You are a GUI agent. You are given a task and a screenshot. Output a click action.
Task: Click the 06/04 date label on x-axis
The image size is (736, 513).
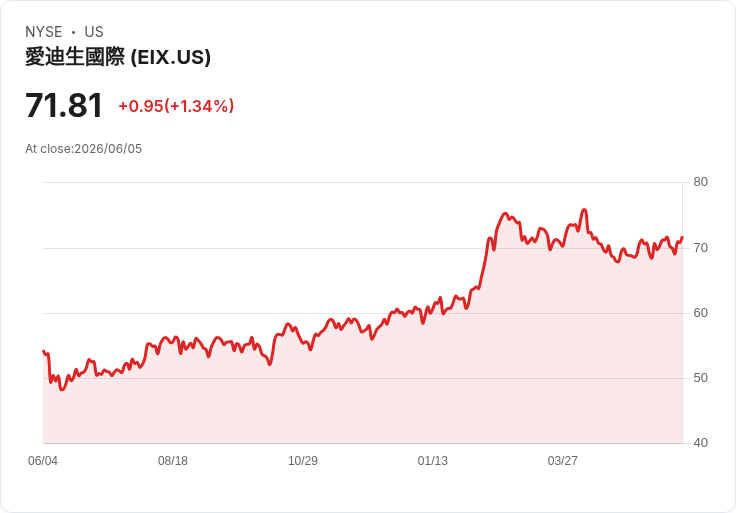coord(43,461)
